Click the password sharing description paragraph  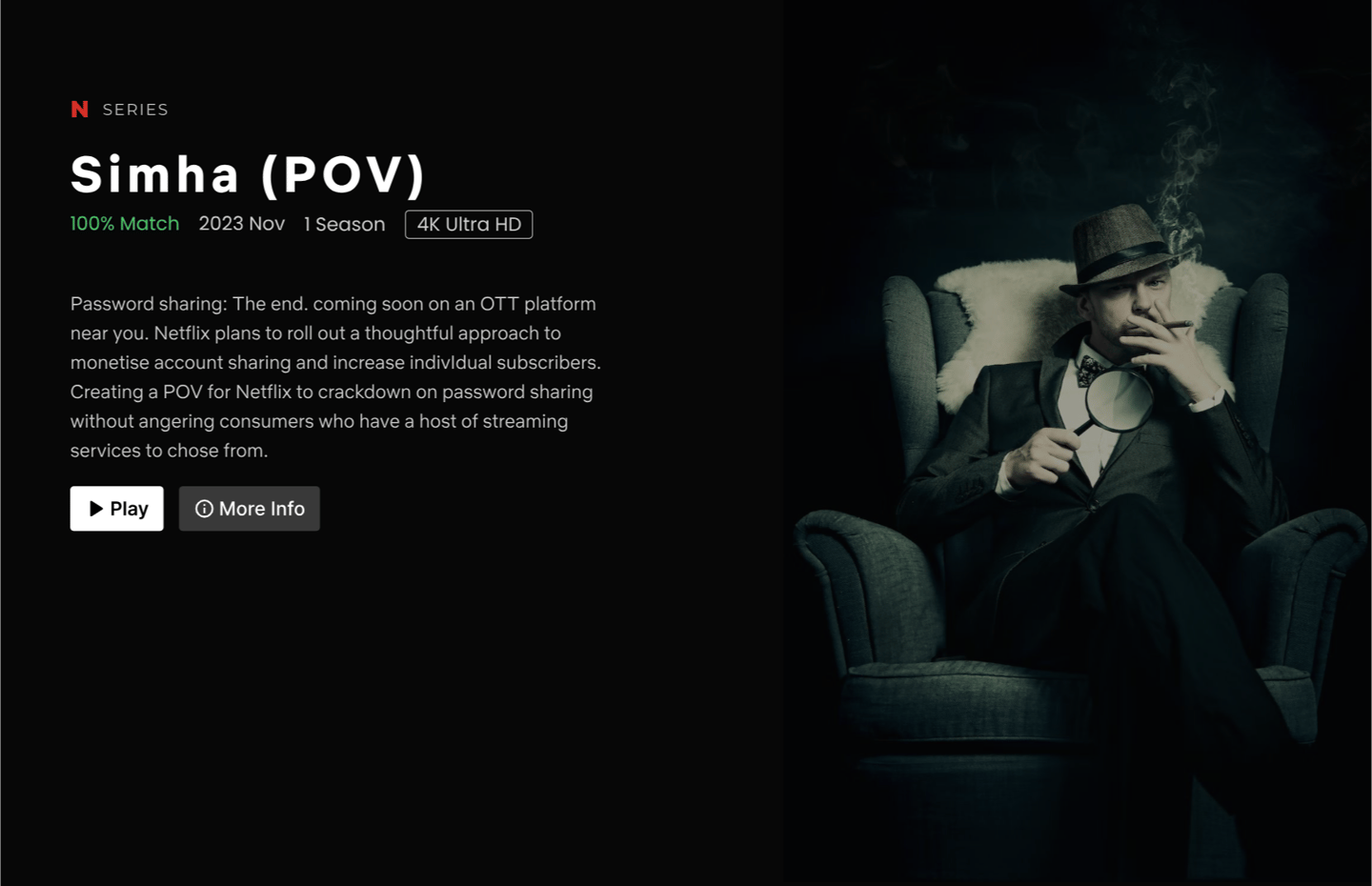(335, 377)
